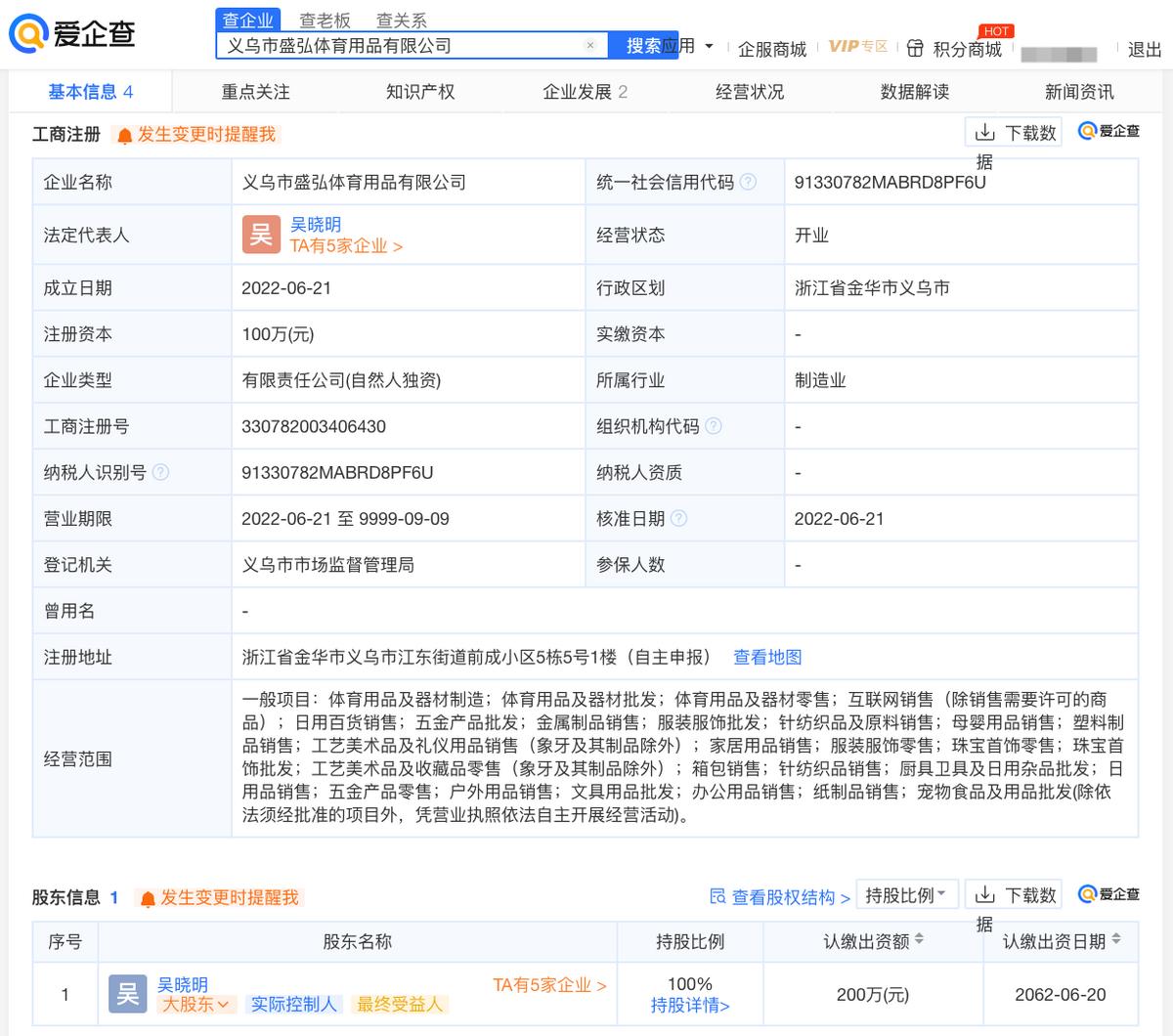The image size is (1173, 1036).
Task: Open the 持股比例 dropdown
Action: [x=907, y=893]
